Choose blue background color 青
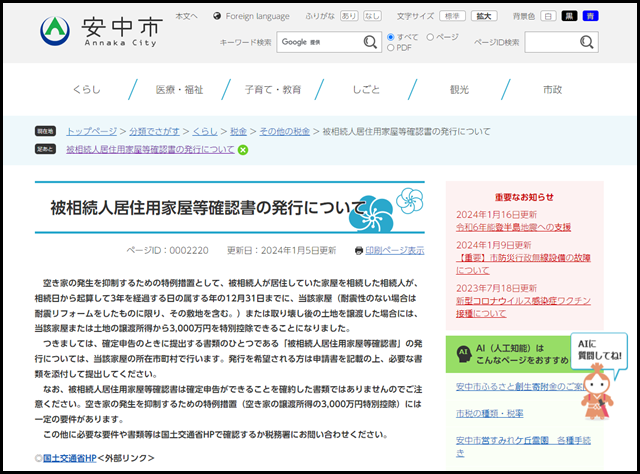 point(591,16)
